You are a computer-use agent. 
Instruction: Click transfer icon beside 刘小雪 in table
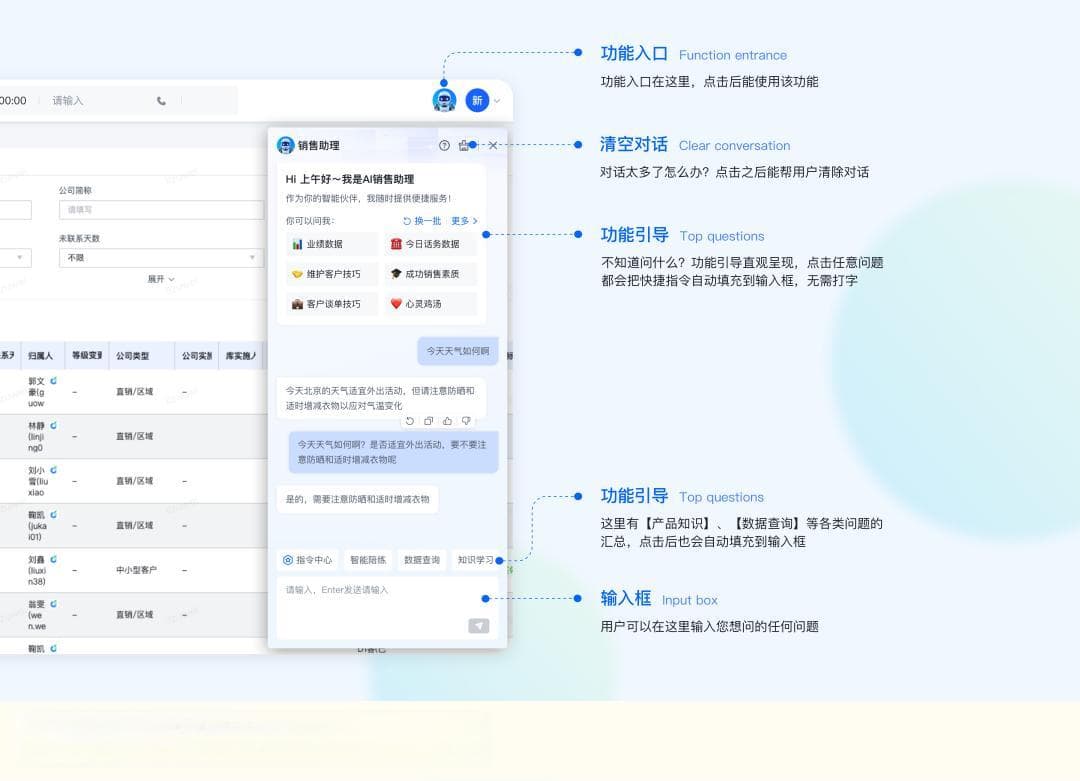53,470
